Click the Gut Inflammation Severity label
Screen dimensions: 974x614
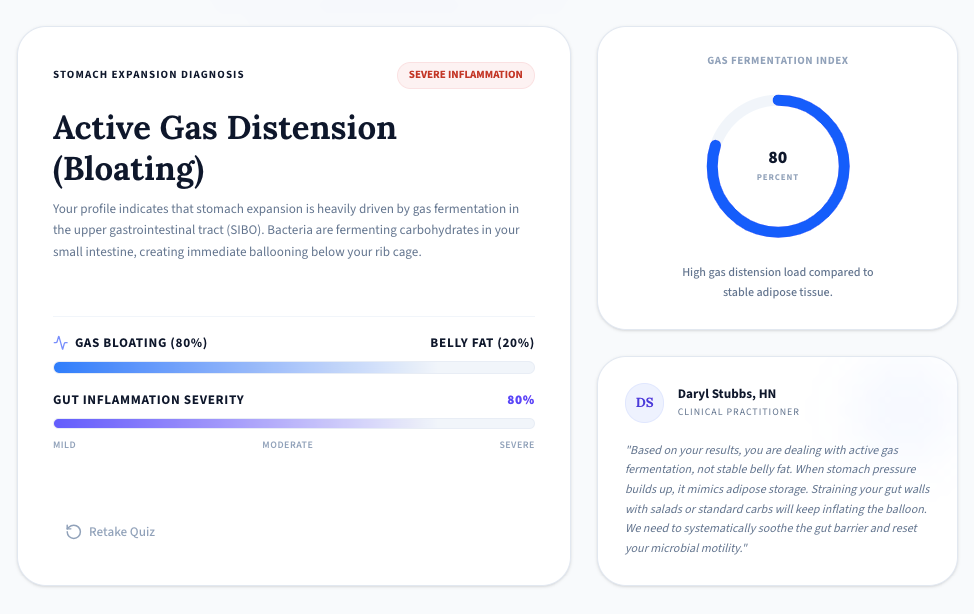(x=148, y=400)
